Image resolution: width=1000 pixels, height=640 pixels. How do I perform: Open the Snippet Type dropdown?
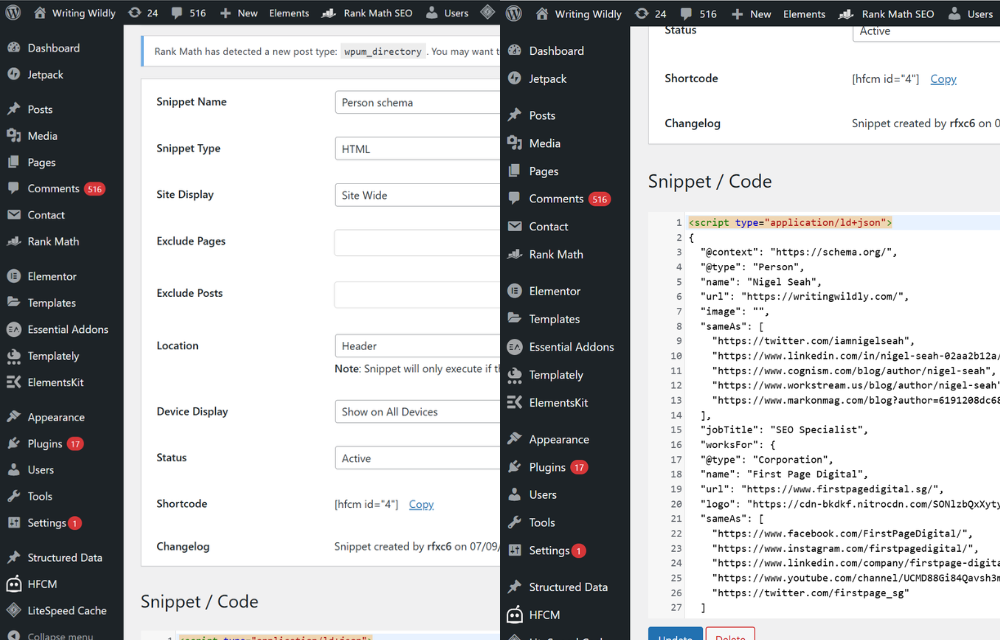[x=417, y=147]
